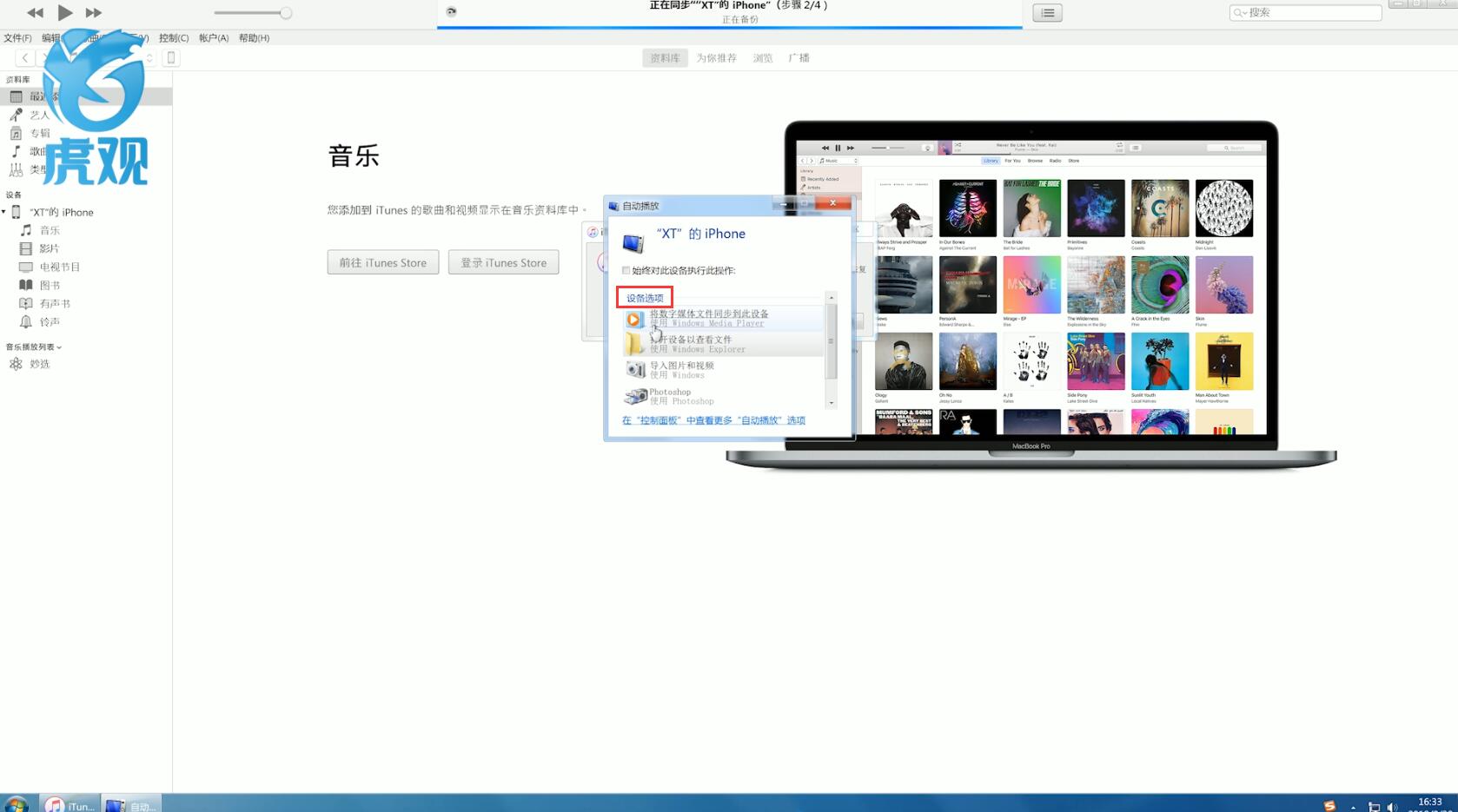This screenshot has height=812, width=1458.
Task: Select the genres icon in sidebar
Action: pyautogui.click(x=16, y=169)
